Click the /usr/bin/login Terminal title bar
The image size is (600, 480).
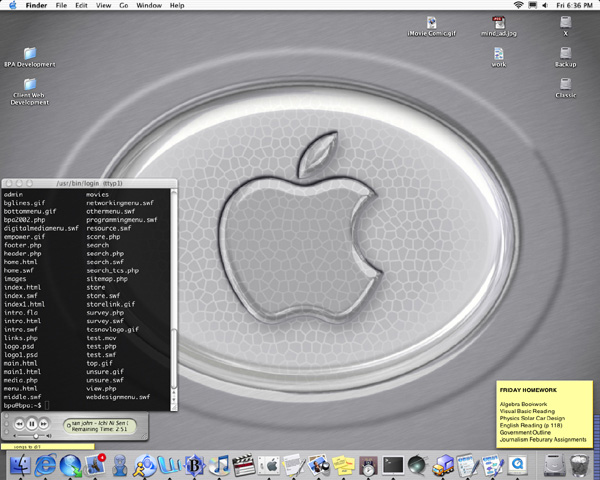click(x=89, y=183)
